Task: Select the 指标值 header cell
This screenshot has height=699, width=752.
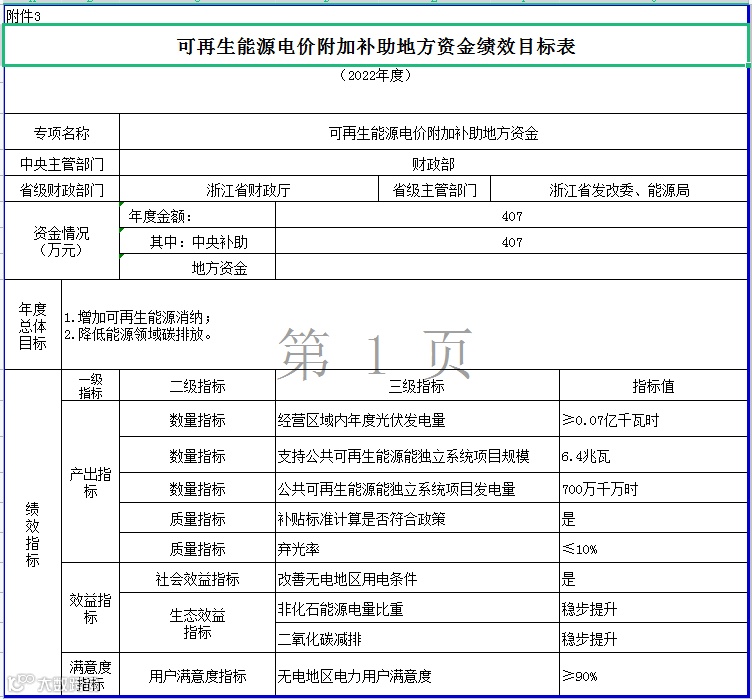Action: (x=653, y=385)
